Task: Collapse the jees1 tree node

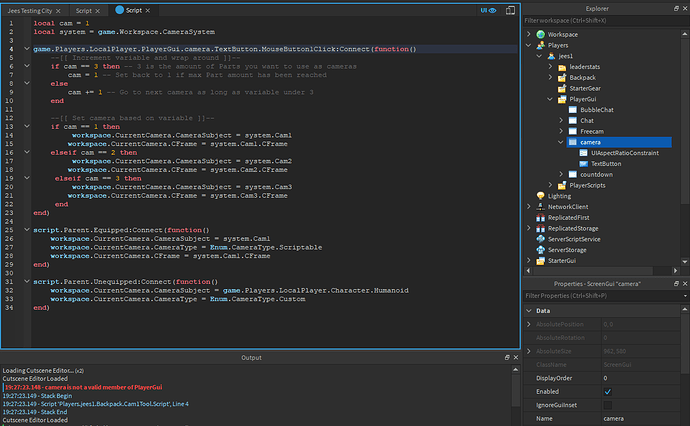Action: tap(539, 56)
